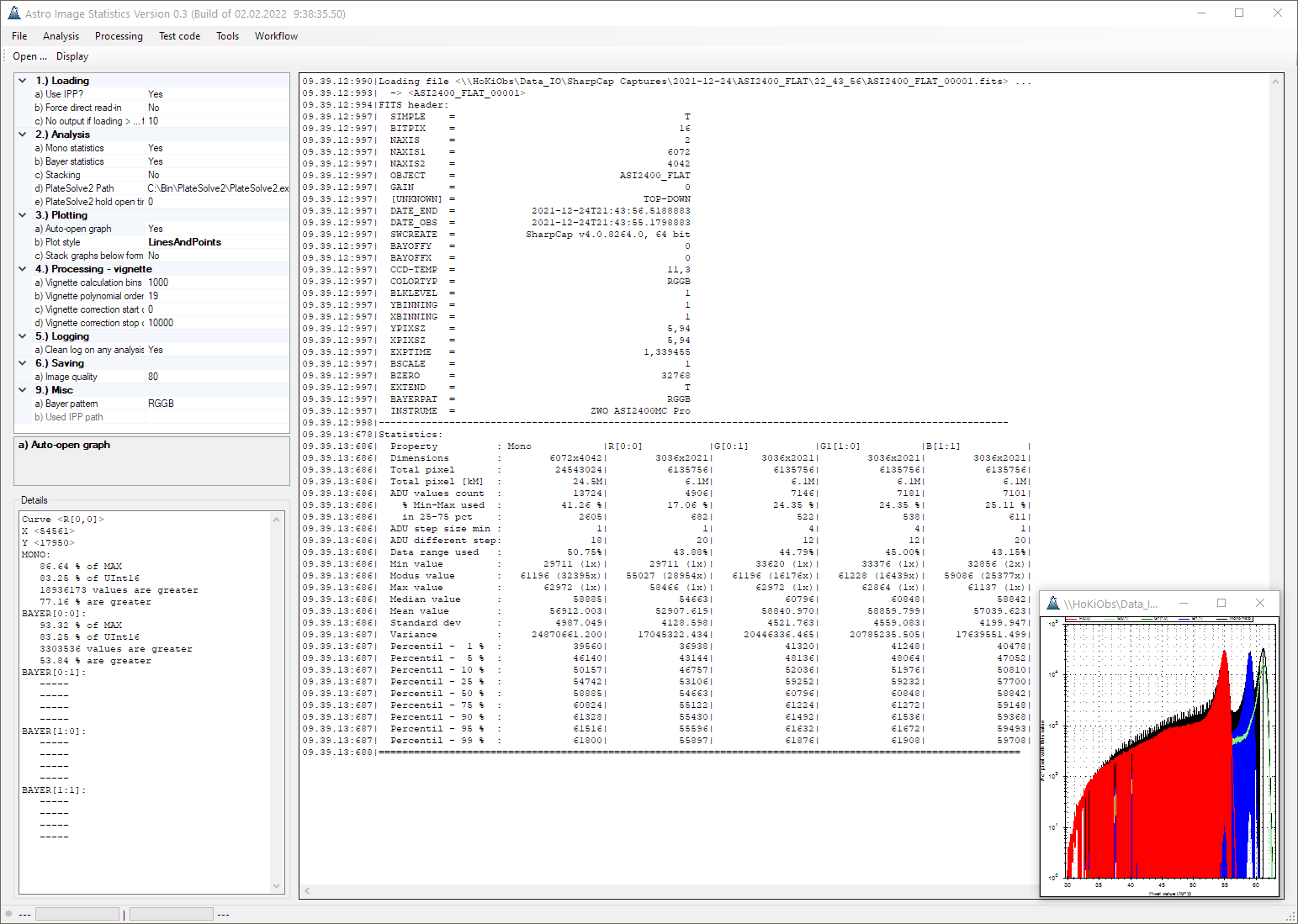Select the Clean log on any analysis Yes value
This screenshot has width=1298, height=924.
pyautogui.click(x=217, y=350)
